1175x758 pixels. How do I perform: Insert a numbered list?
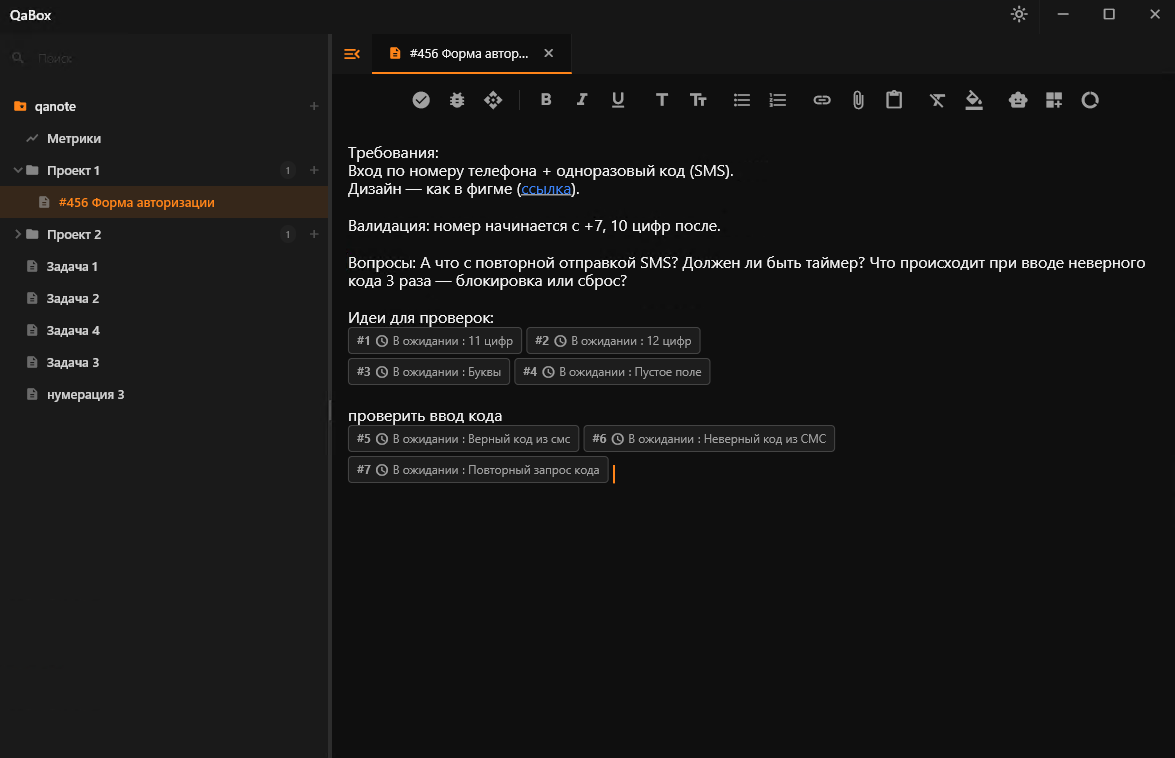point(778,100)
